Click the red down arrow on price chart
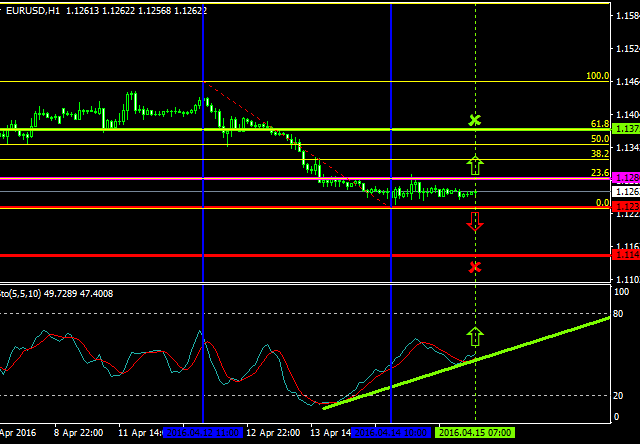 [x=475, y=221]
